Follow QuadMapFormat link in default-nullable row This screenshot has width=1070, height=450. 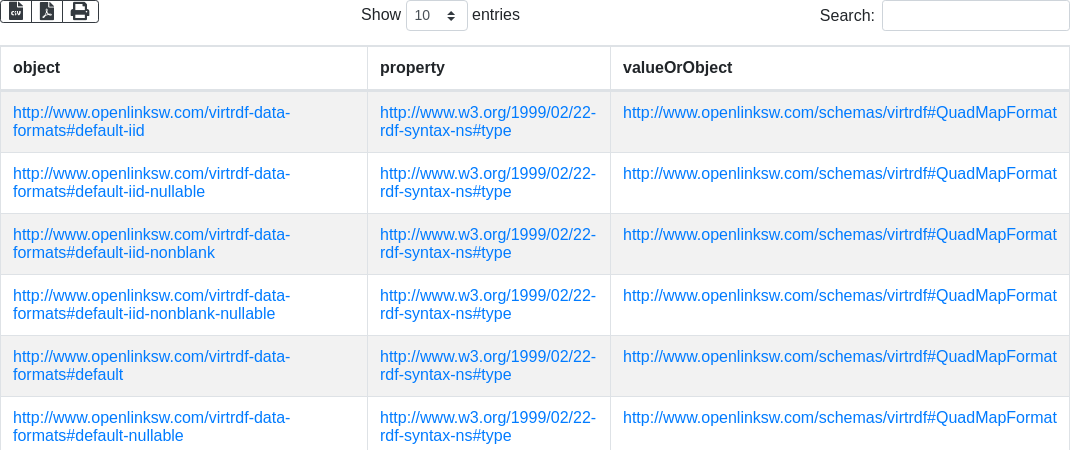pyautogui.click(x=839, y=418)
